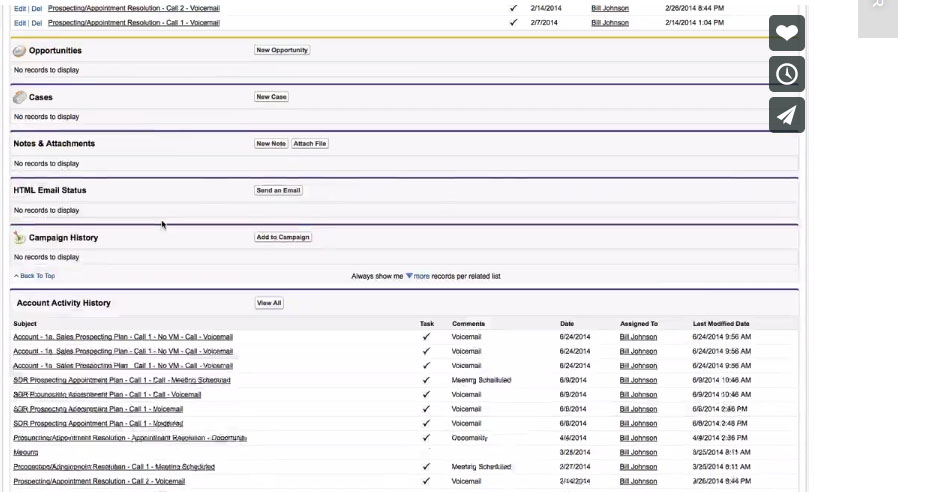Click the Comments column header
The width and height of the screenshot is (949, 492).
point(468,324)
